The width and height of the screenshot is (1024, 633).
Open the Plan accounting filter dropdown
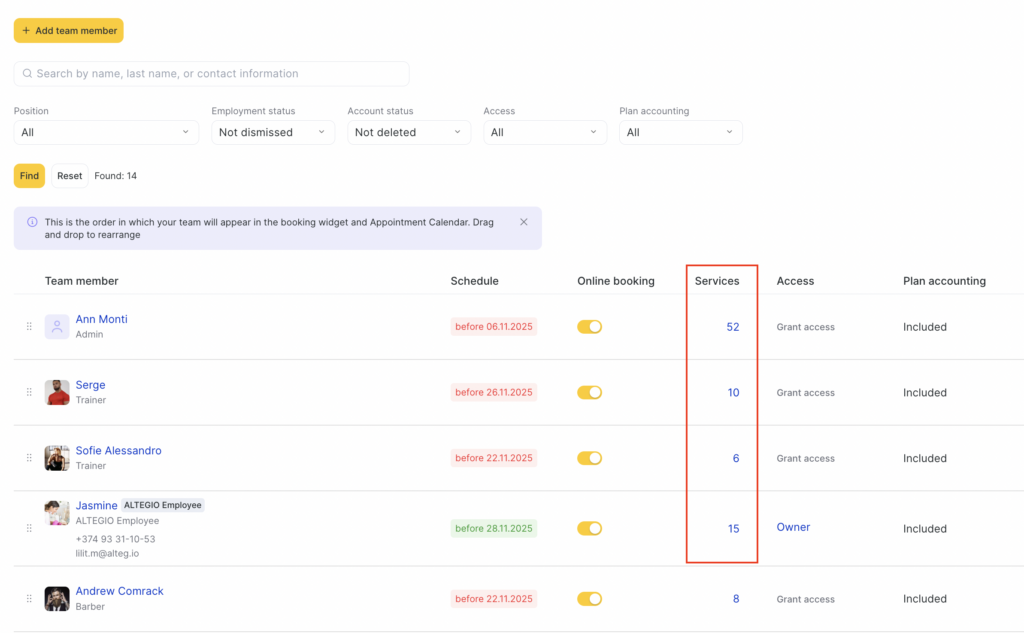680,132
